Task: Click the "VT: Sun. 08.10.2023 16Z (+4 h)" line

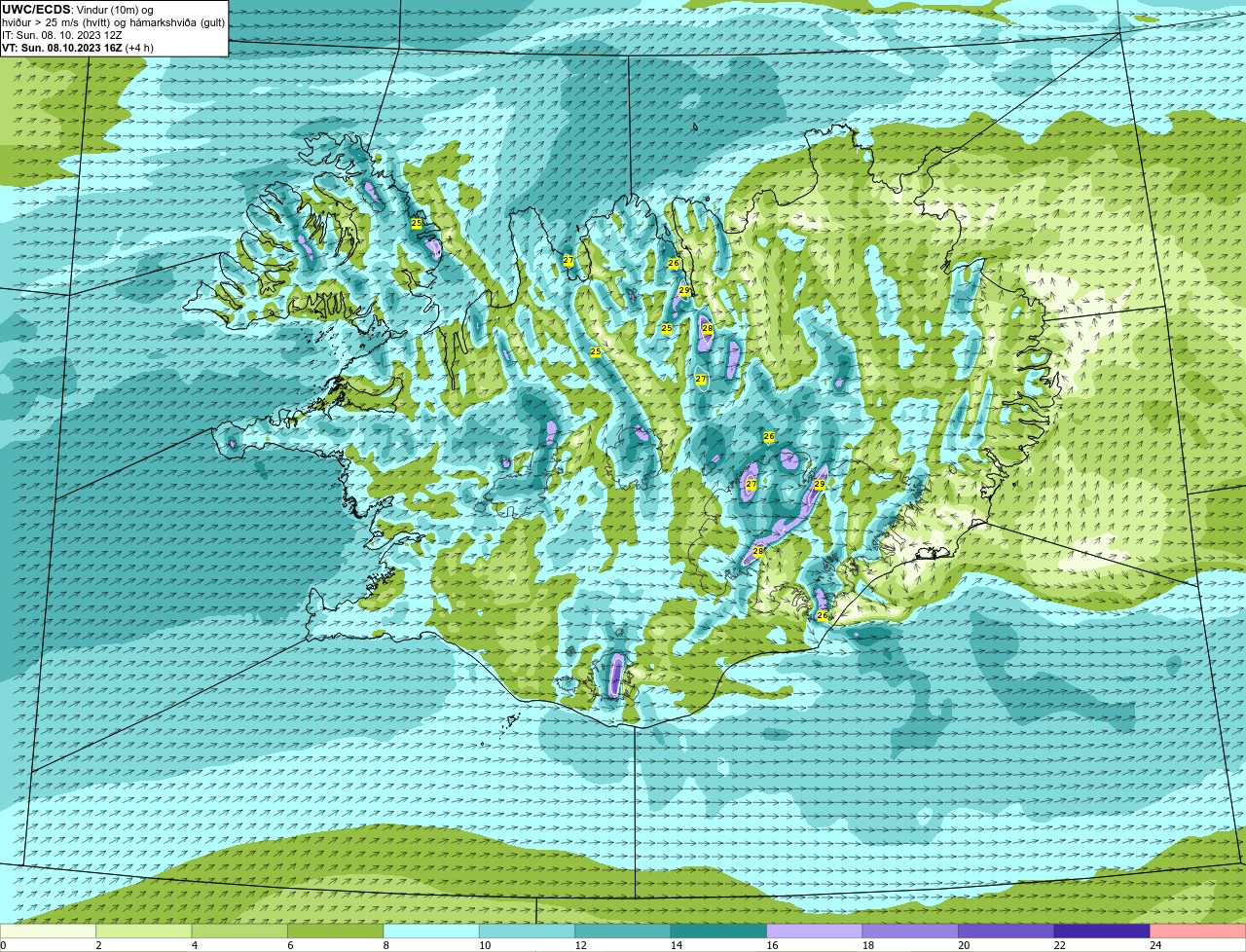Action: pyautogui.click(x=78, y=48)
